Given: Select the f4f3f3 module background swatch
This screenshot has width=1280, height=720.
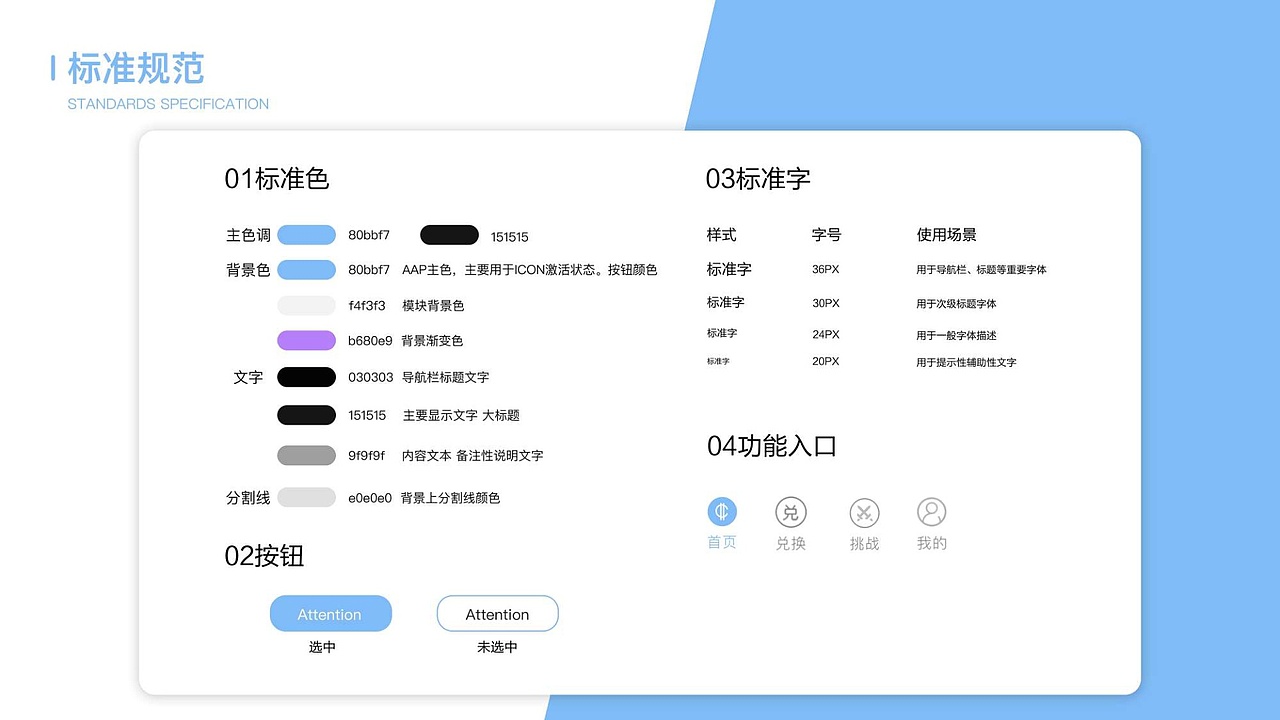Looking at the screenshot, I should pyautogui.click(x=306, y=305).
